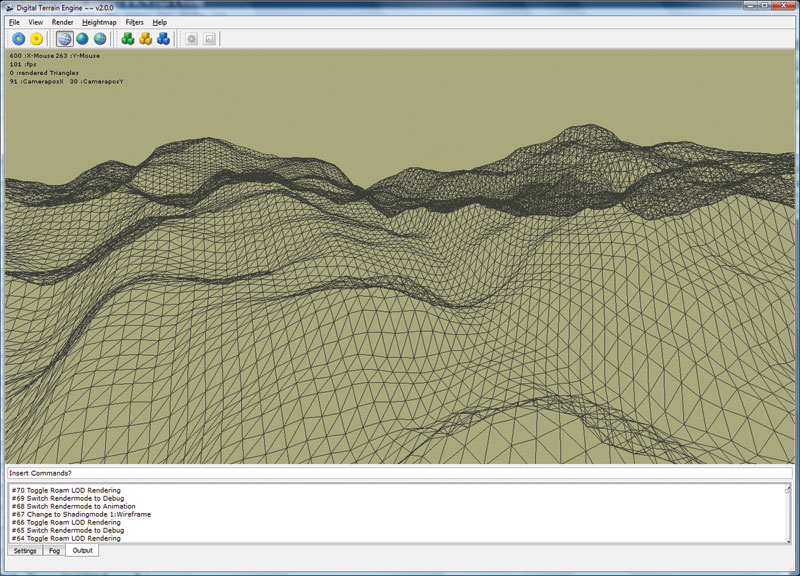
Task: Select the textured light globe icon
Action: point(100,39)
